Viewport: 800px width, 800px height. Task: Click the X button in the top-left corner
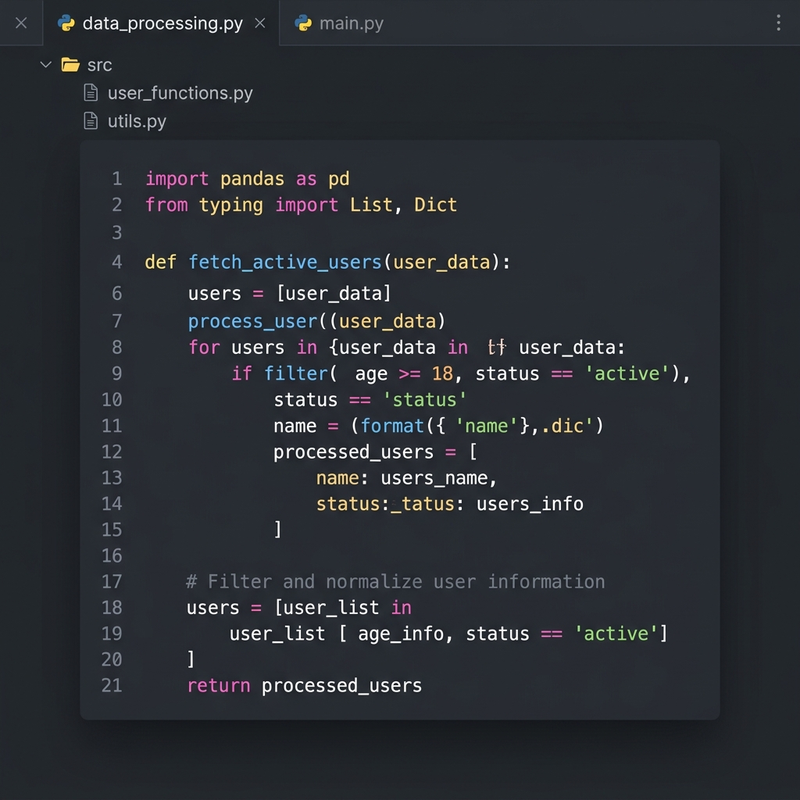21,23
